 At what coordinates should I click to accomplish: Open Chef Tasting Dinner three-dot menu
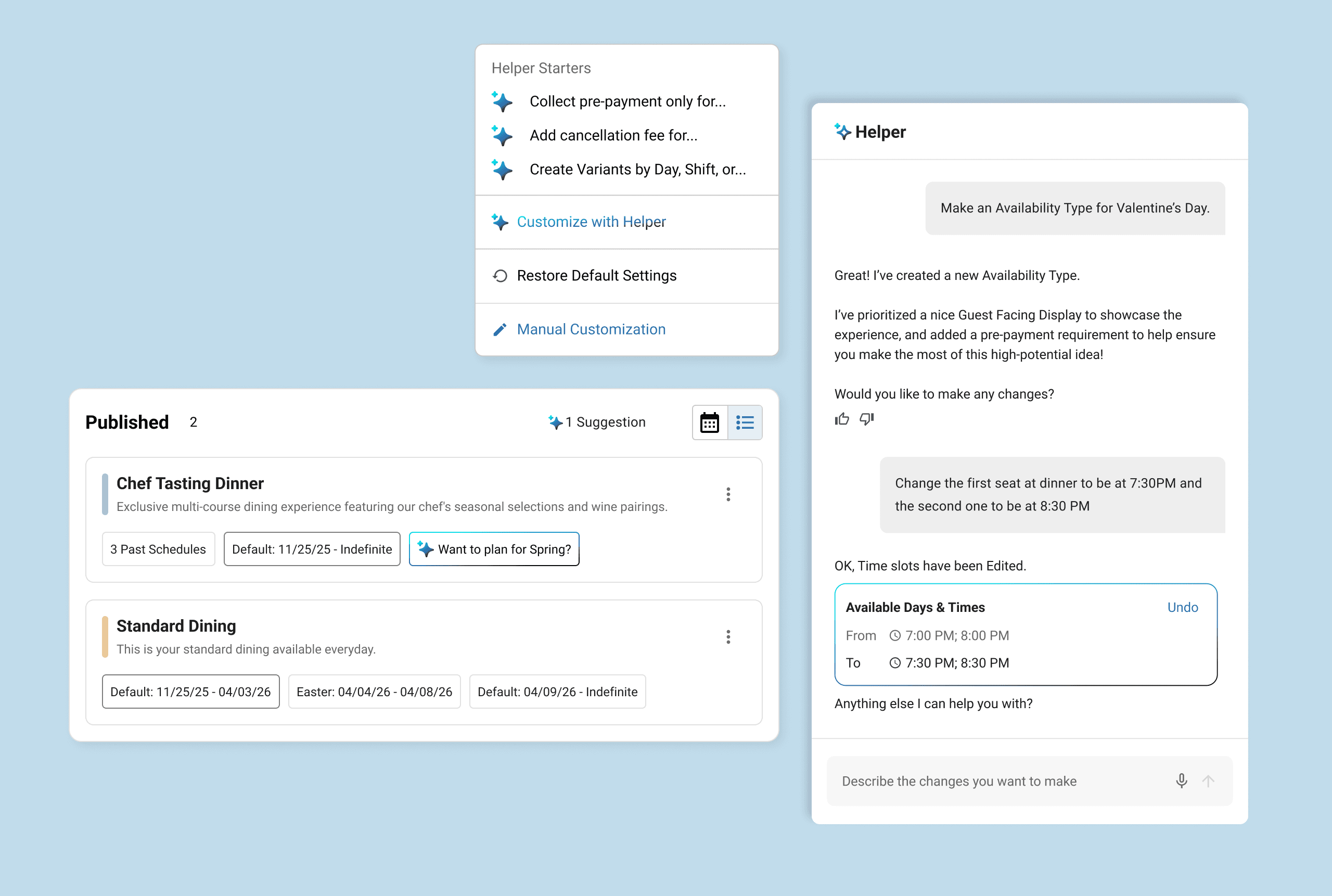click(728, 494)
